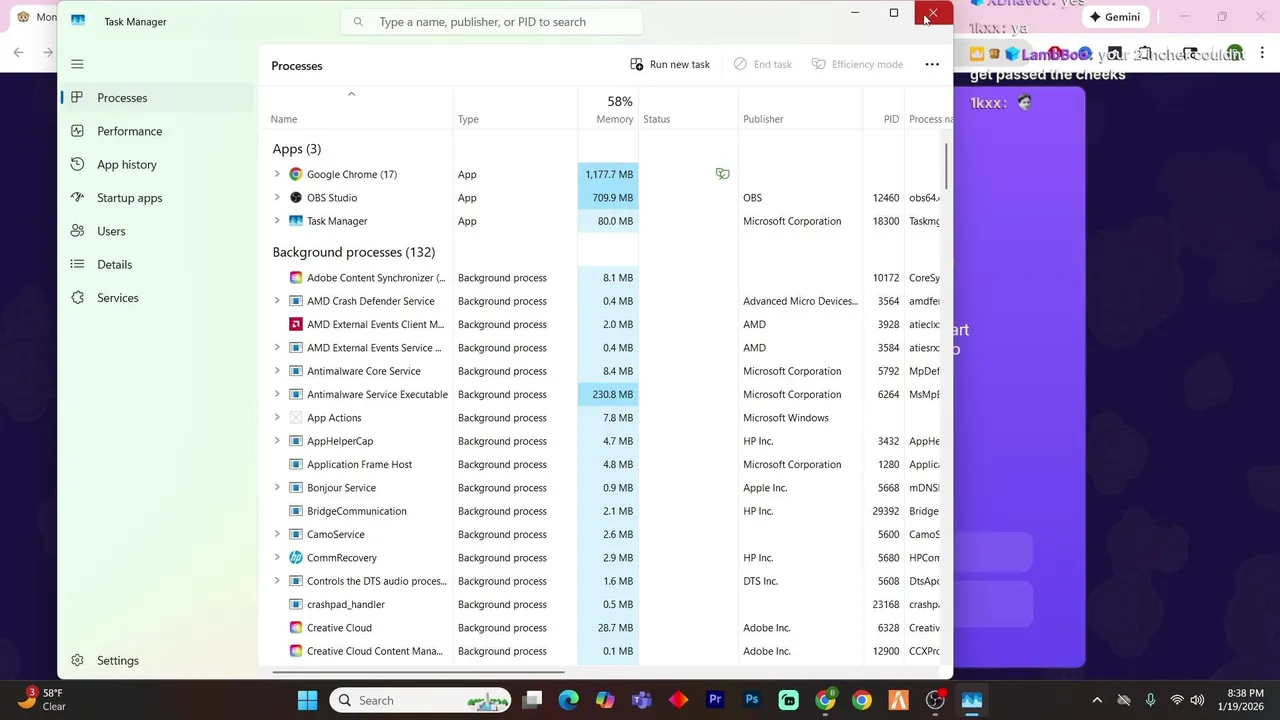Click the Details list icon
Image resolution: width=1280 pixels, height=720 pixels.
point(77,264)
